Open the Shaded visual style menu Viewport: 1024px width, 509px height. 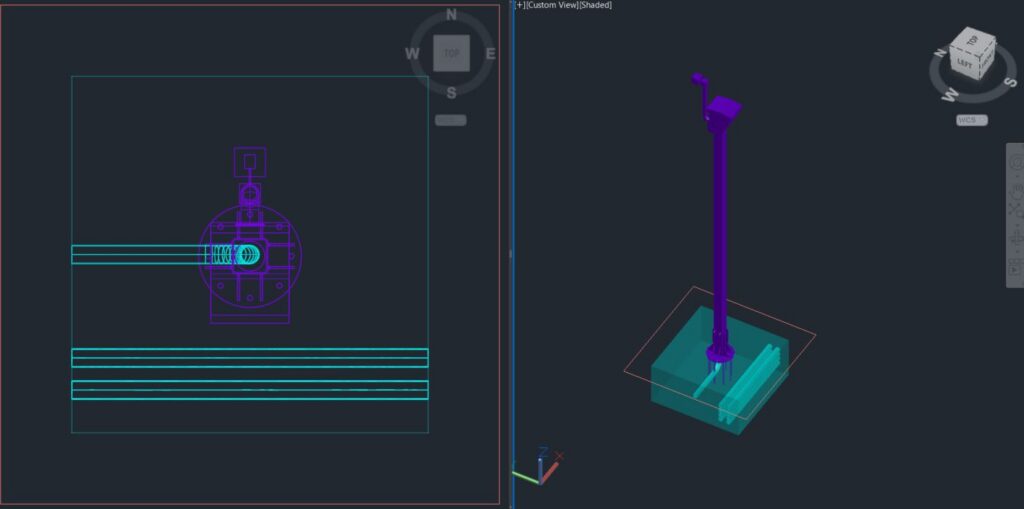pyautogui.click(x=595, y=5)
